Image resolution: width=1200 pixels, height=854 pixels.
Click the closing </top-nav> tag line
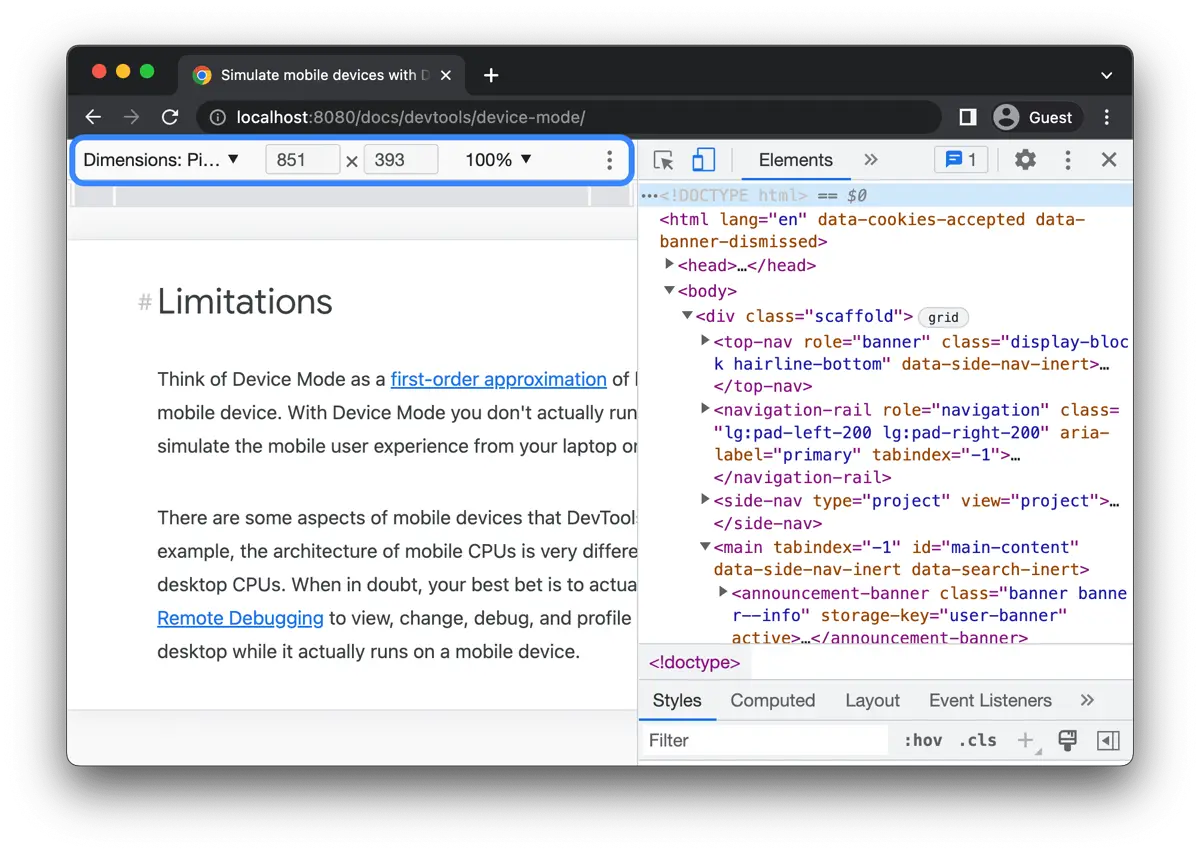tap(762, 386)
